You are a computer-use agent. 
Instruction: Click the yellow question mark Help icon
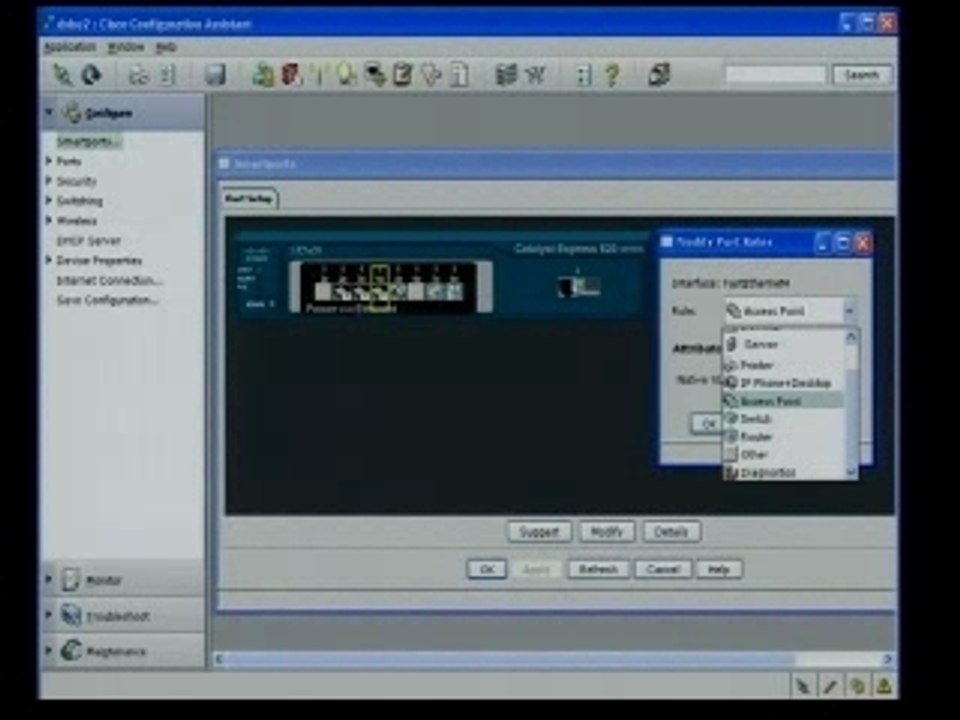[611, 75]
